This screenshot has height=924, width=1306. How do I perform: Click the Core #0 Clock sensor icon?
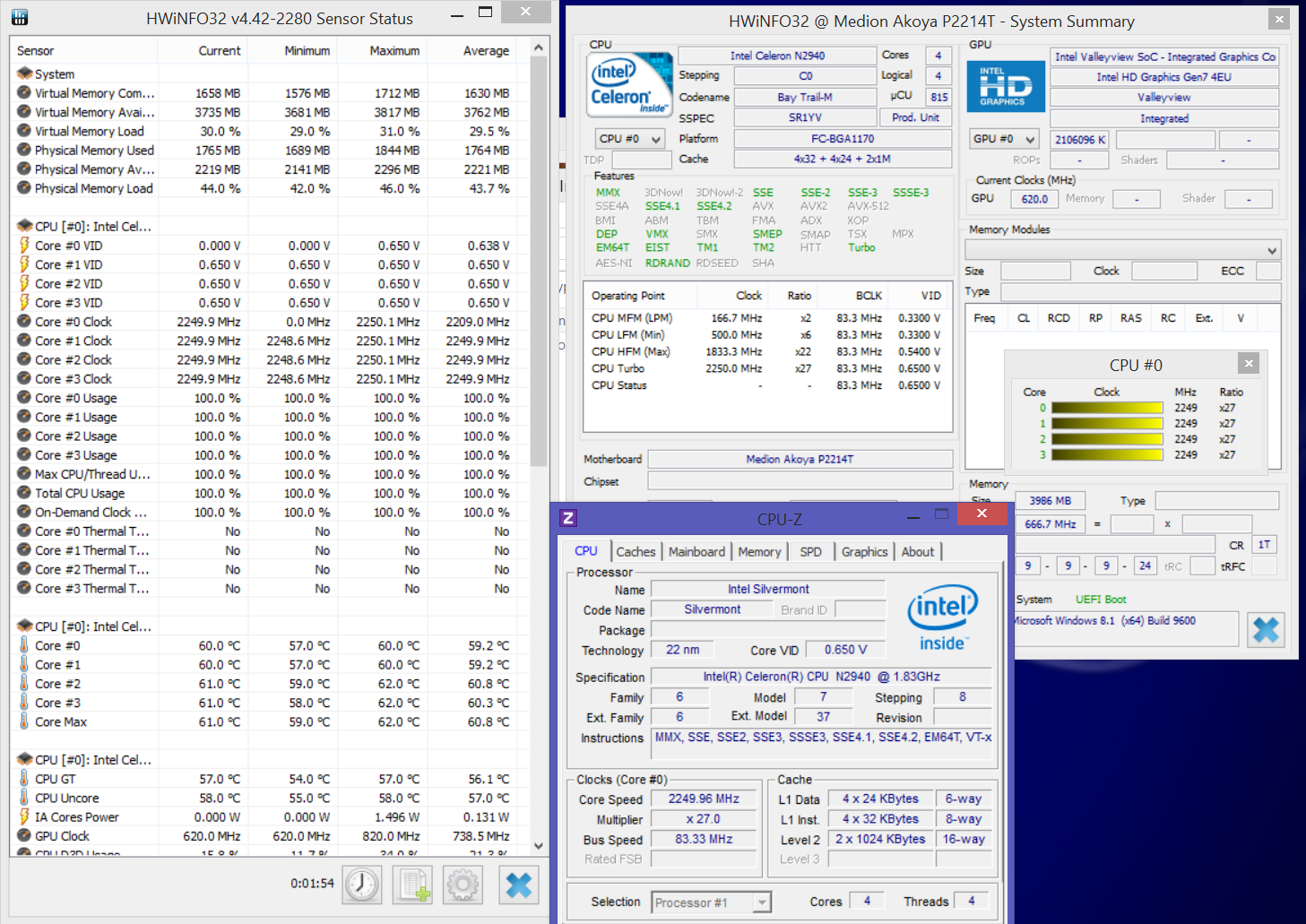[24, 322]
